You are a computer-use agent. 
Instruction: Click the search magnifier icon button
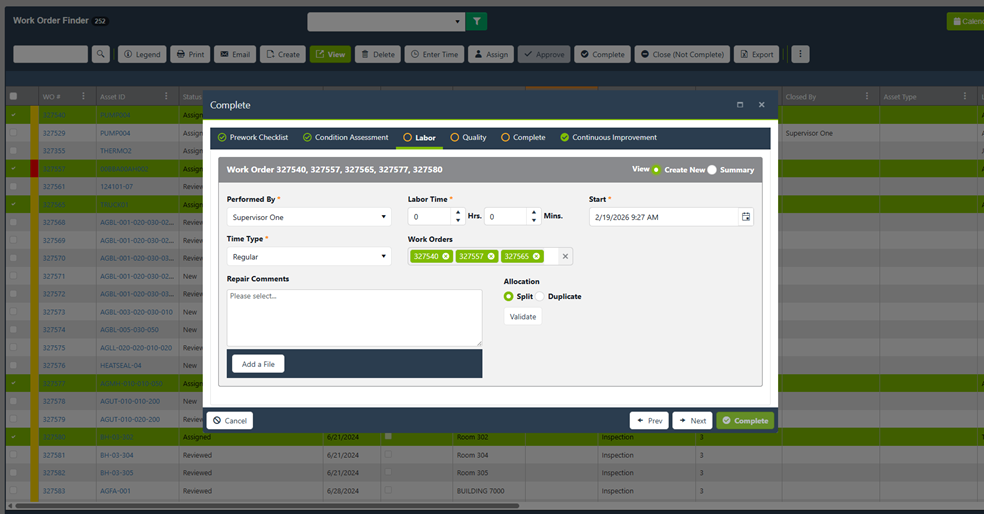click(100, 54)
